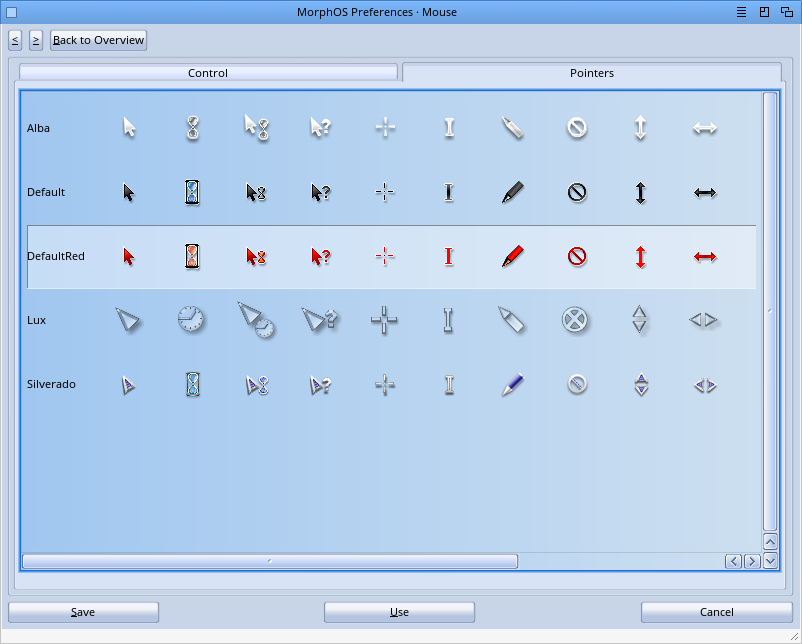Select the Default blue hourglass pointer
Screen dimensions: 802x644
point(192,192)
